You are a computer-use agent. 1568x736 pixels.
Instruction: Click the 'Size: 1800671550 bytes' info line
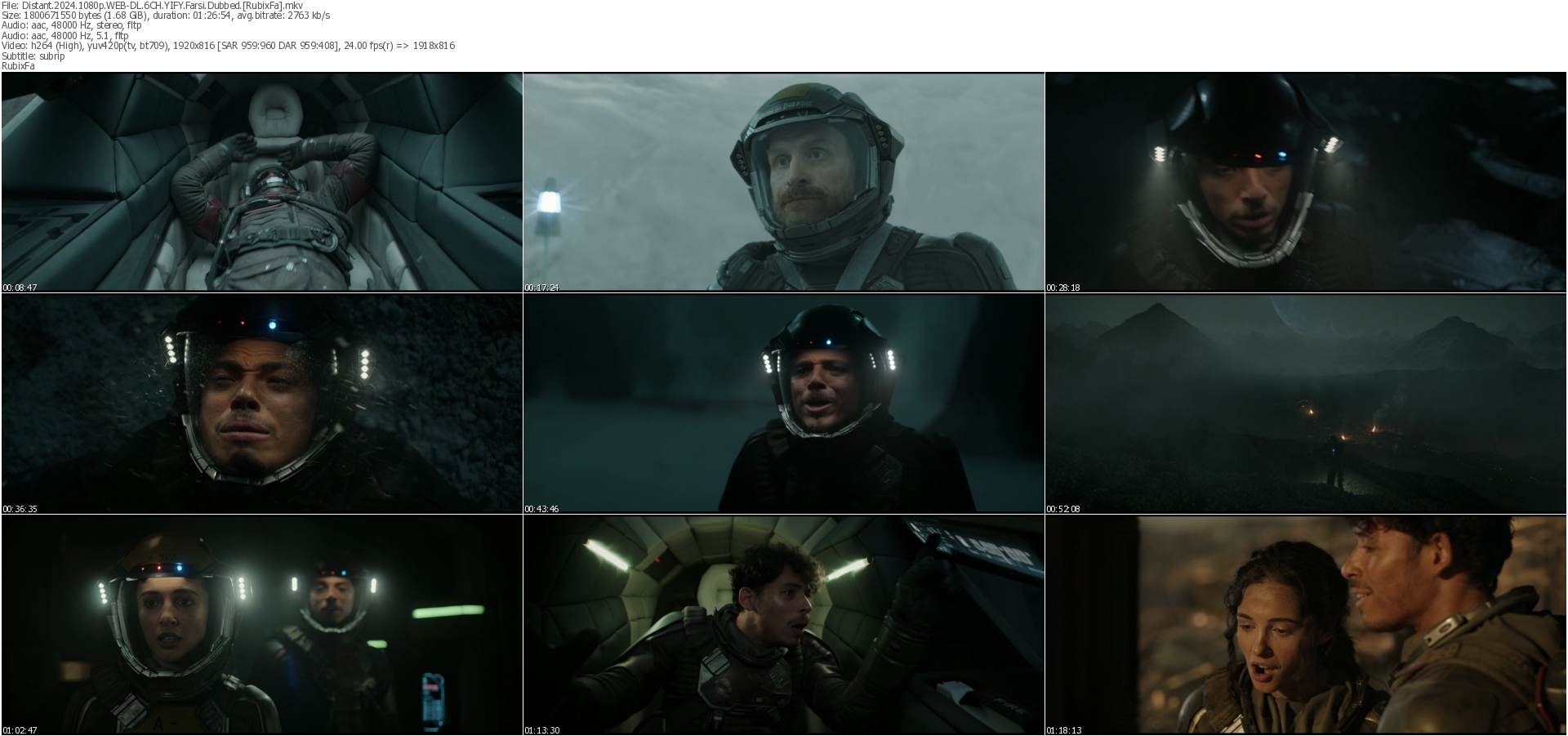(x=166, y=16)
